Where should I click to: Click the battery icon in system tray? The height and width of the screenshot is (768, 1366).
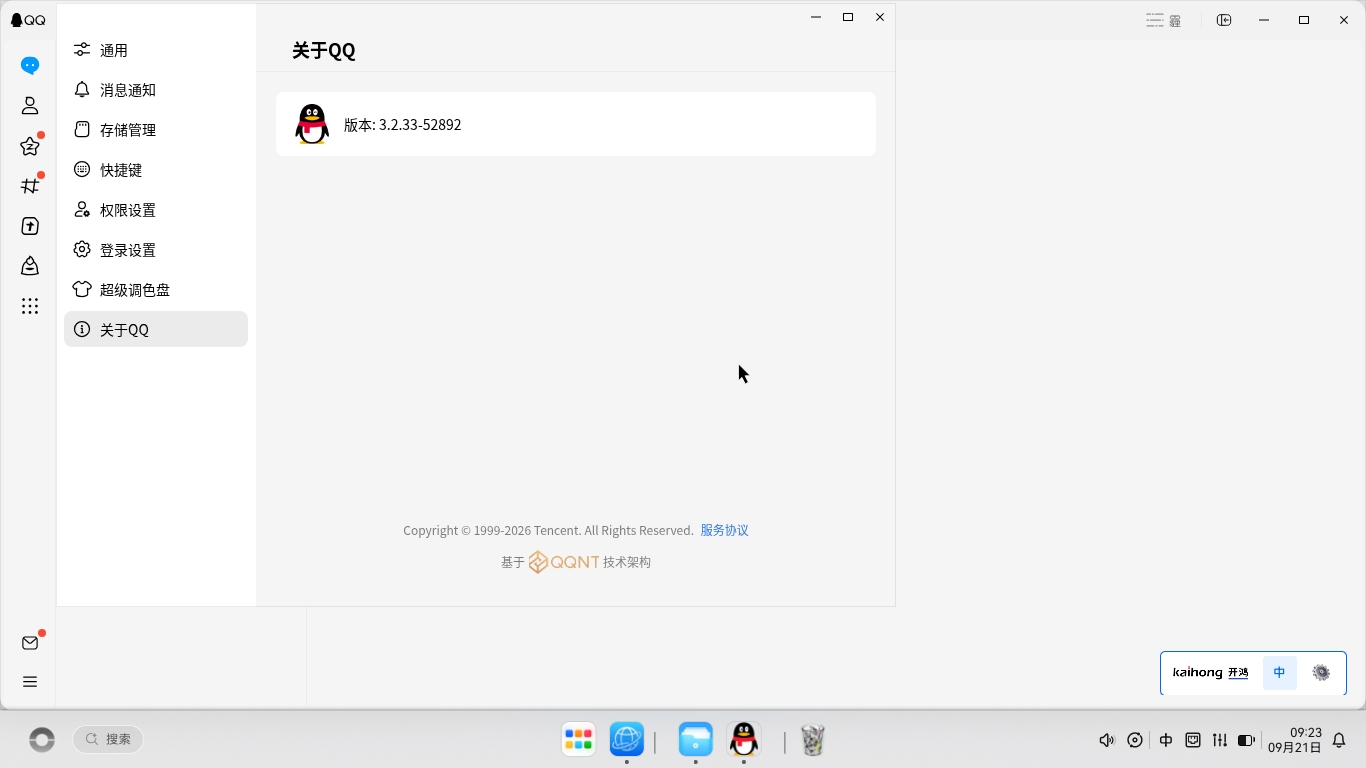(x=1246, y=740)
